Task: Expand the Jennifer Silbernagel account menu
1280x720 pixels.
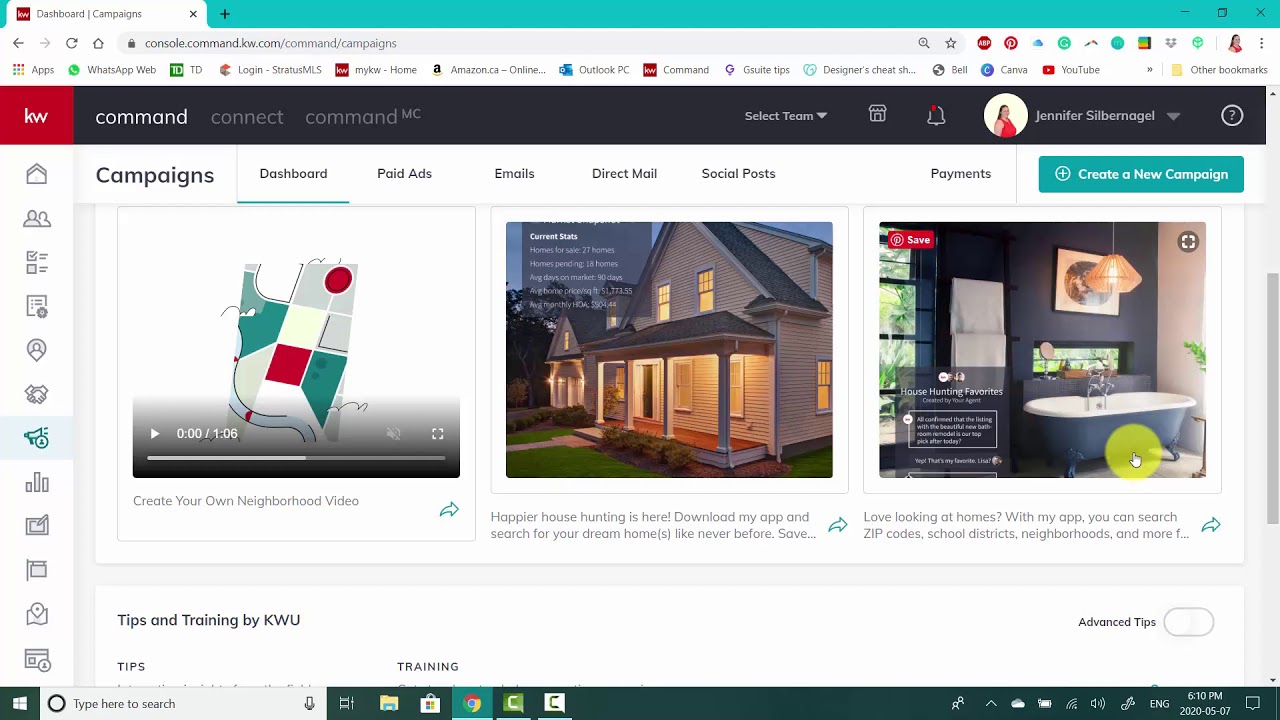Action: pos(1083,116)
